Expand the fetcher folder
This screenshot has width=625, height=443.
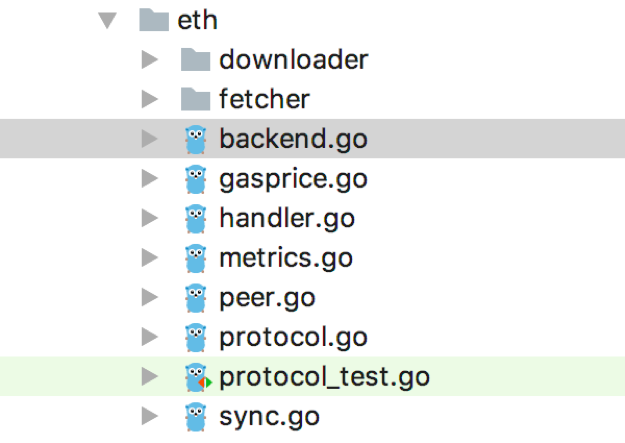(150, 99)
